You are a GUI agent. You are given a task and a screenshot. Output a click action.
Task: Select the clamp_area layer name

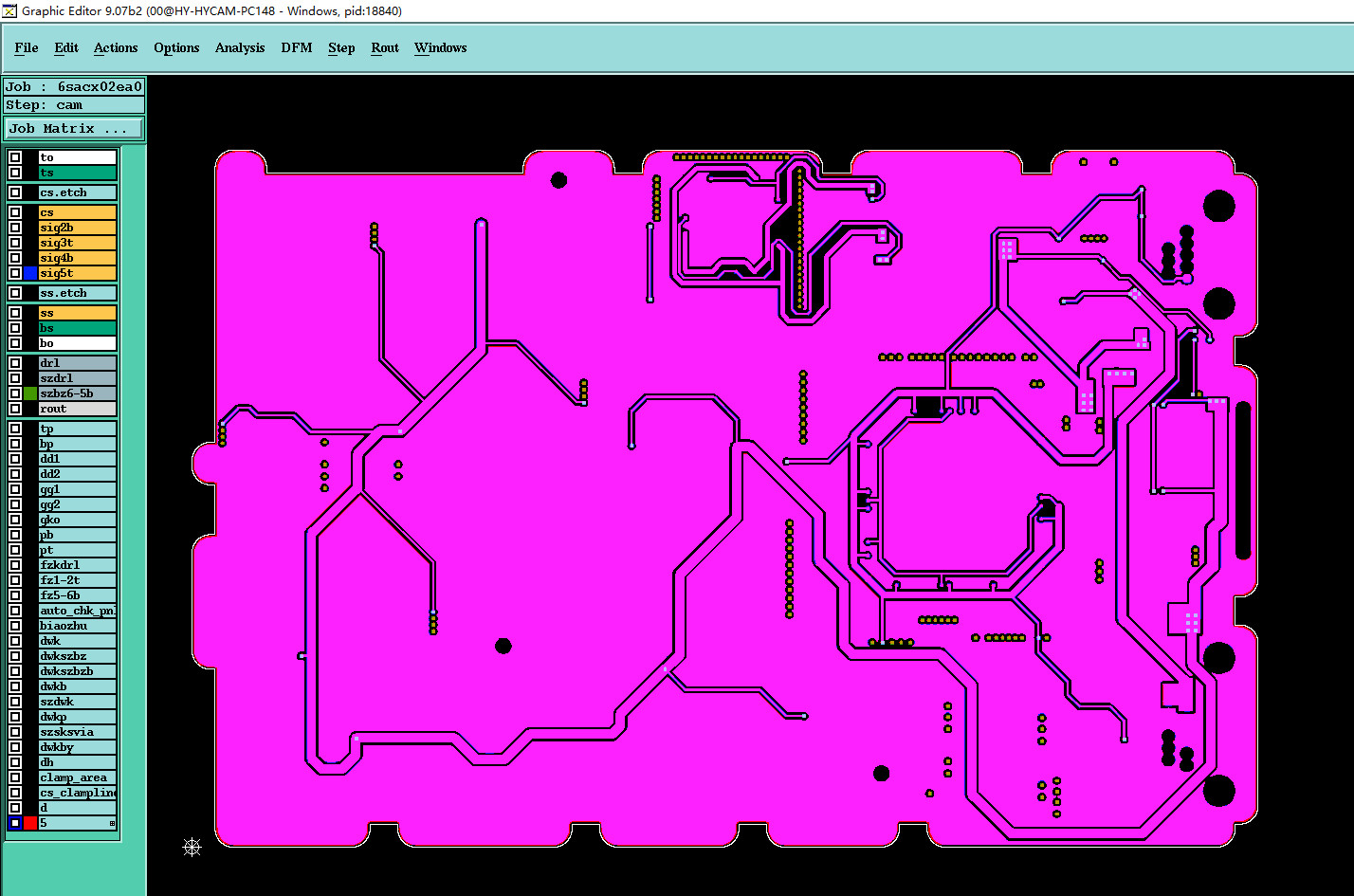[x=78, y=777]
